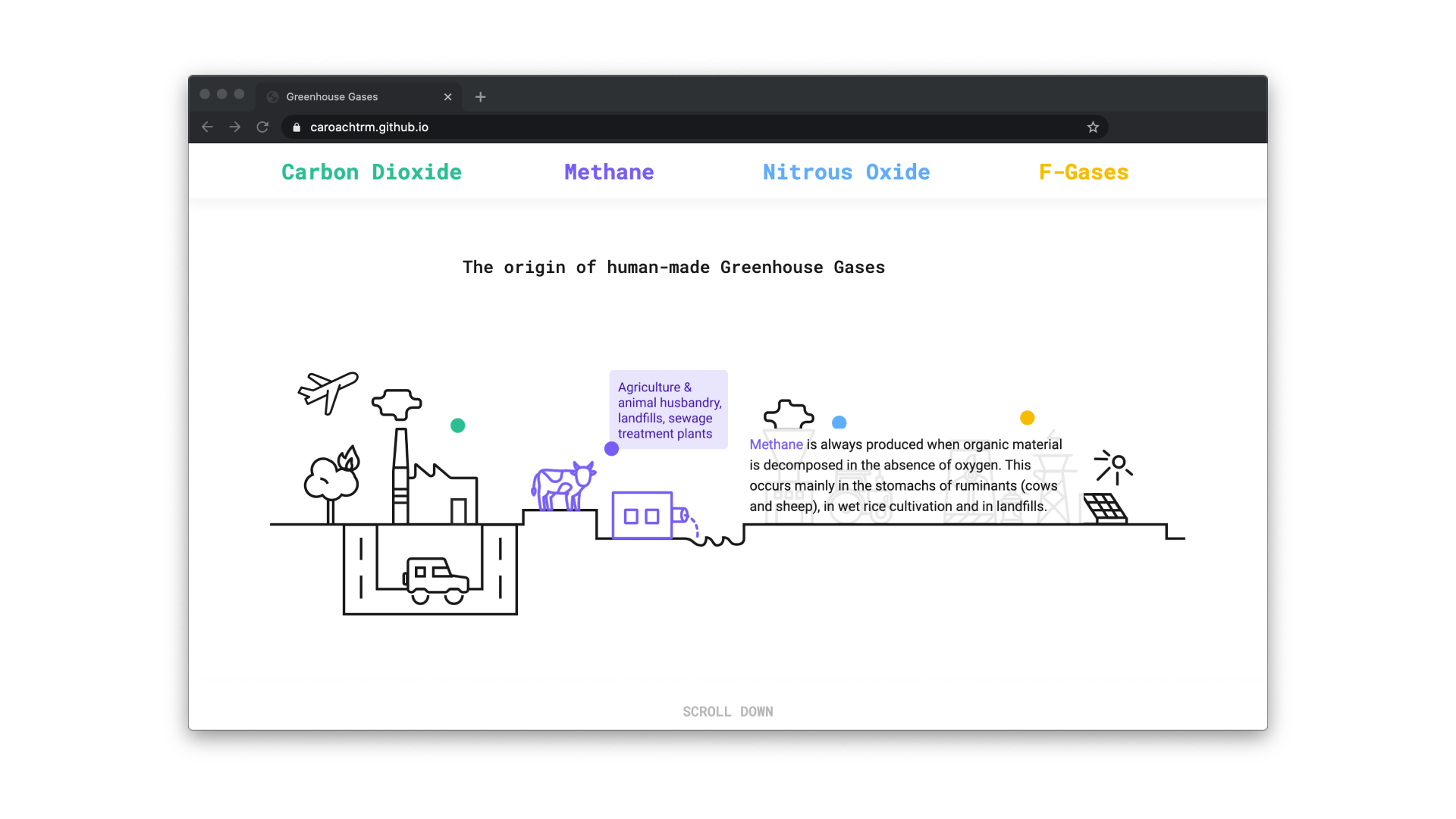
Task: Click the purple cow icon
Action: (x=563, y=486)
